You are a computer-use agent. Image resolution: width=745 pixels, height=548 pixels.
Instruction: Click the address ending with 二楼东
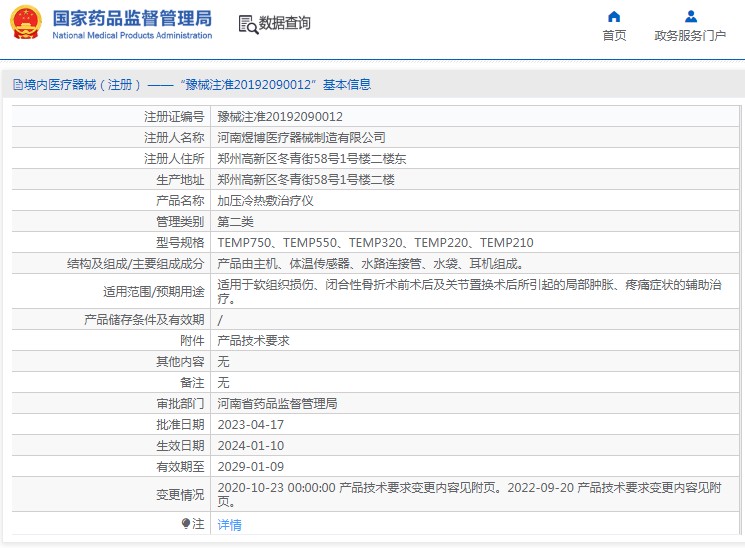312,159
